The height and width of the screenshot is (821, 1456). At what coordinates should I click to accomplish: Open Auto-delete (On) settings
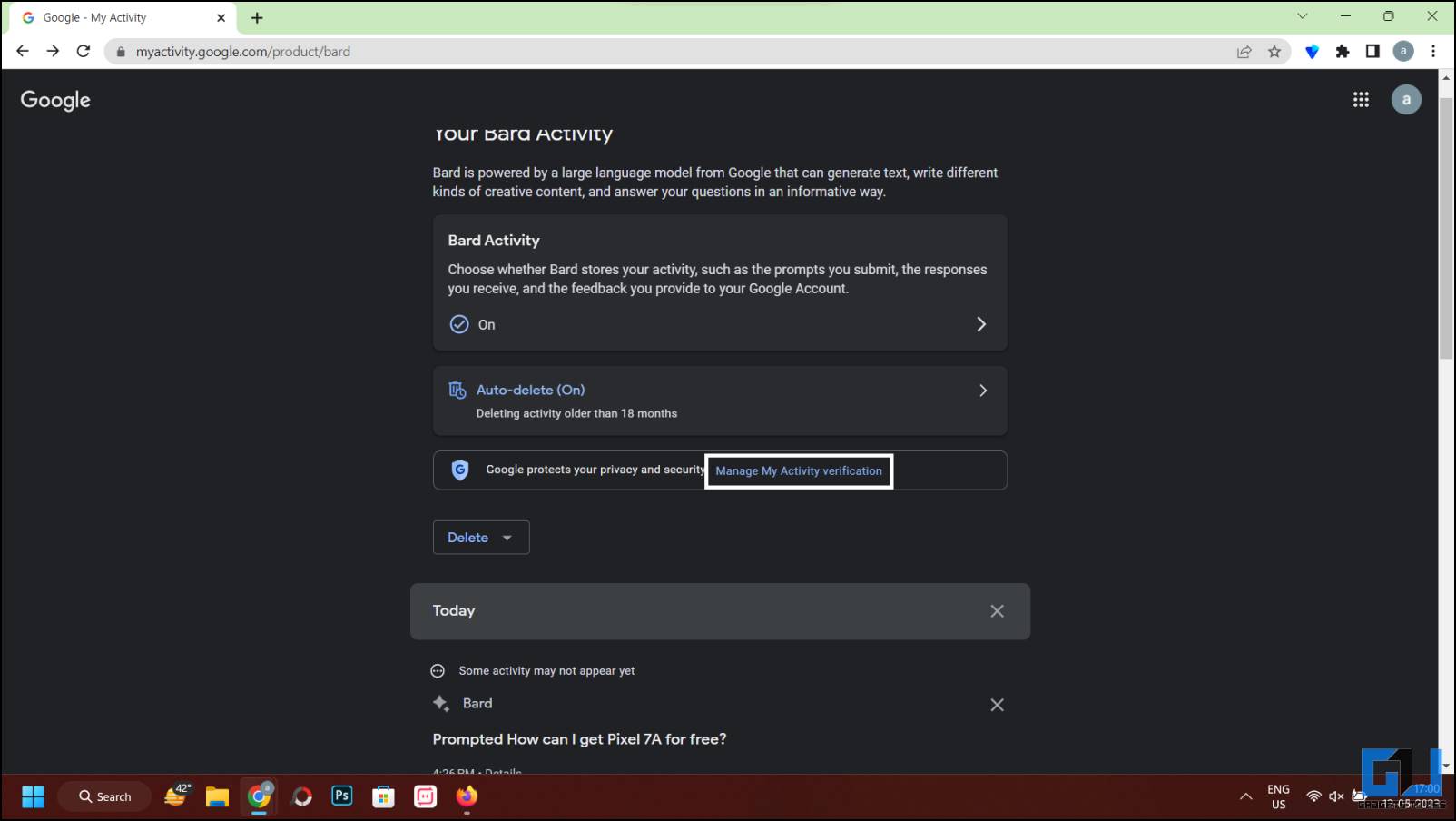pyautogui.click(x=720, y=401)
